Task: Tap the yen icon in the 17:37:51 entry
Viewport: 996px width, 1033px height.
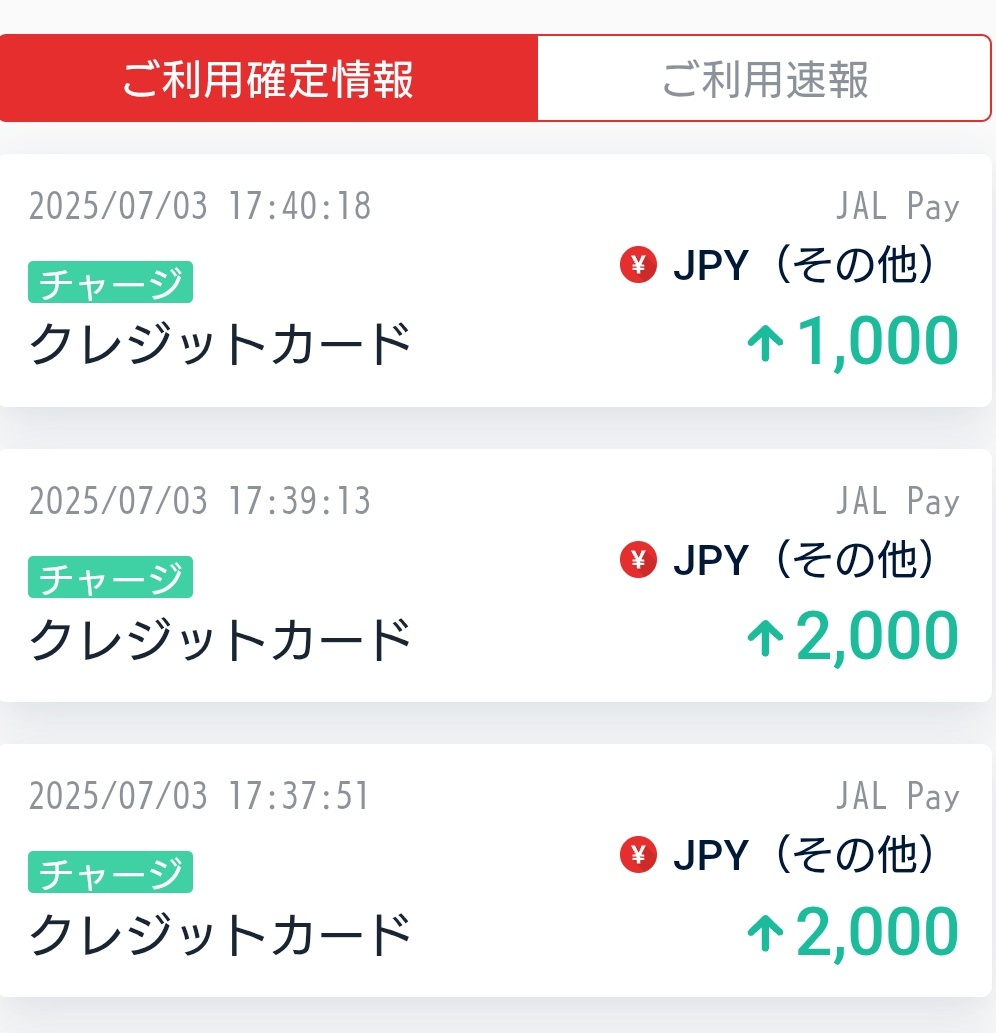Action: pos(638,854)
